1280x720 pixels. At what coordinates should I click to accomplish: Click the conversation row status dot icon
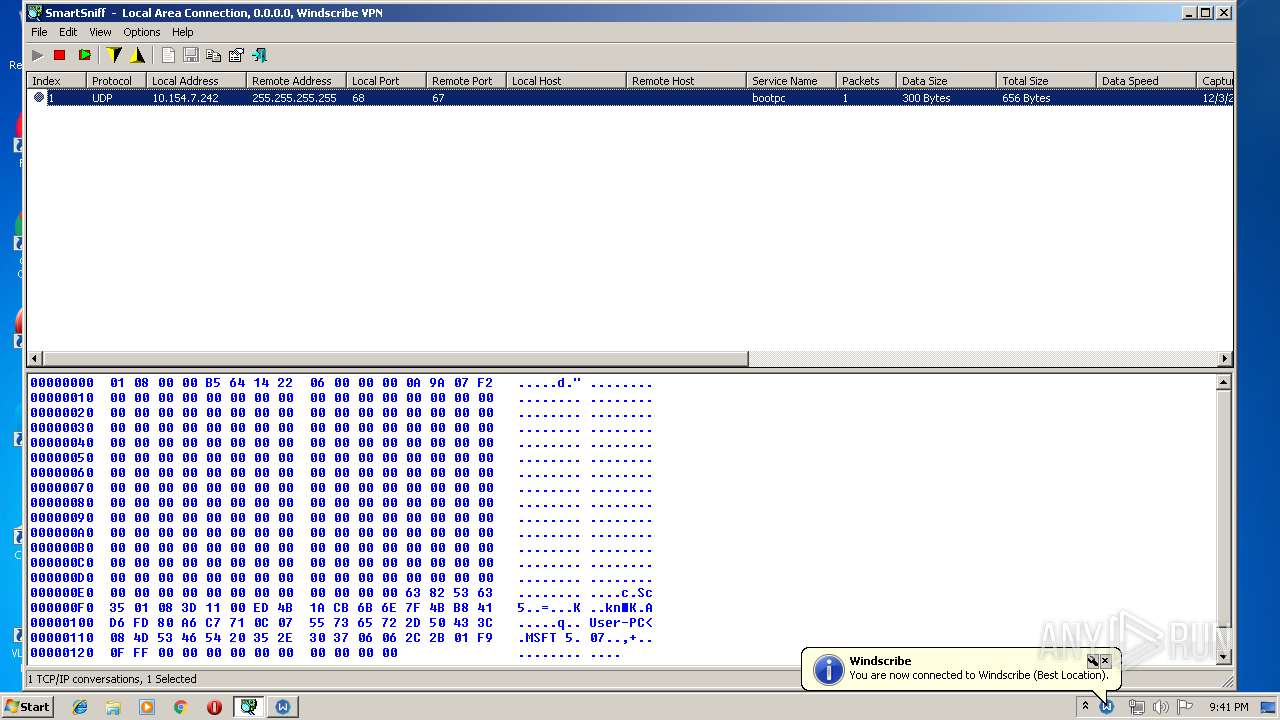pyautogui.click(x=39, y=97)
